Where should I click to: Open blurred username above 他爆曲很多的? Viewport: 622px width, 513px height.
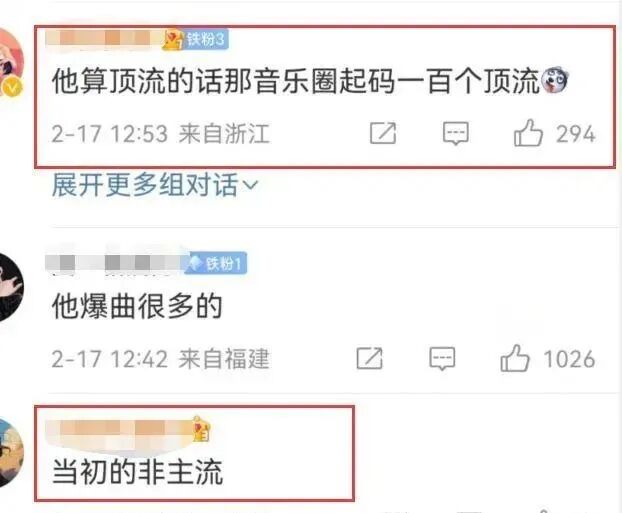114,263
